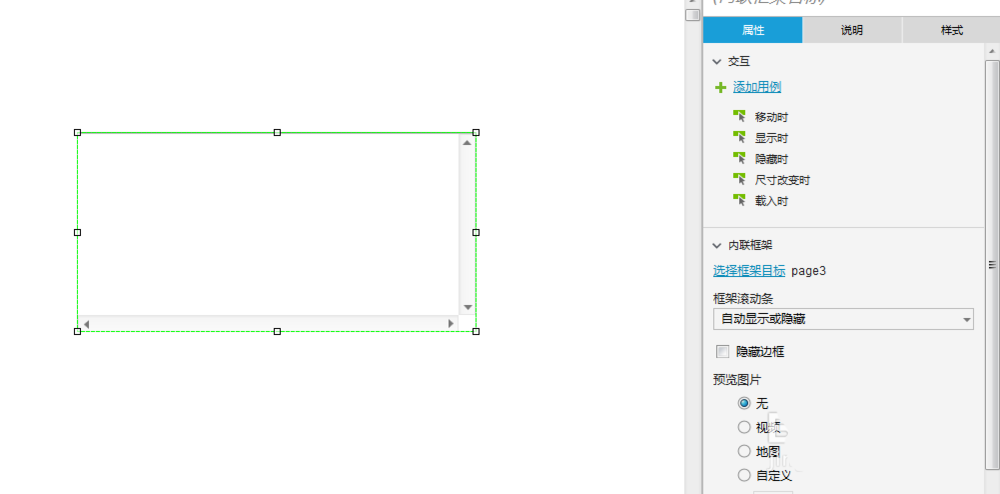Click the 添加用例 link
Image resolution: width=1000 pixels, height=494 pixels.
coord(757,88)
